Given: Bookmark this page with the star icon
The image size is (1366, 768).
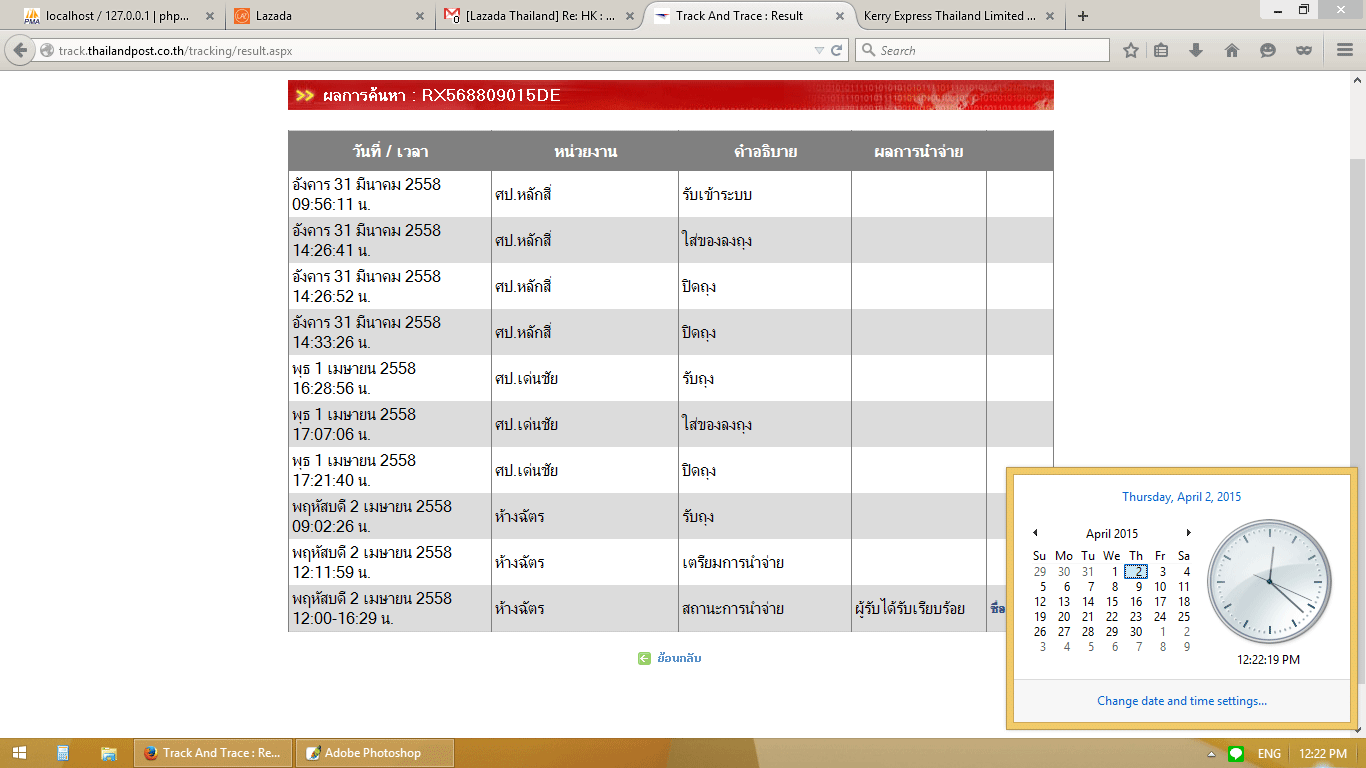Looking at the screenshot, I should [1131, 50].
